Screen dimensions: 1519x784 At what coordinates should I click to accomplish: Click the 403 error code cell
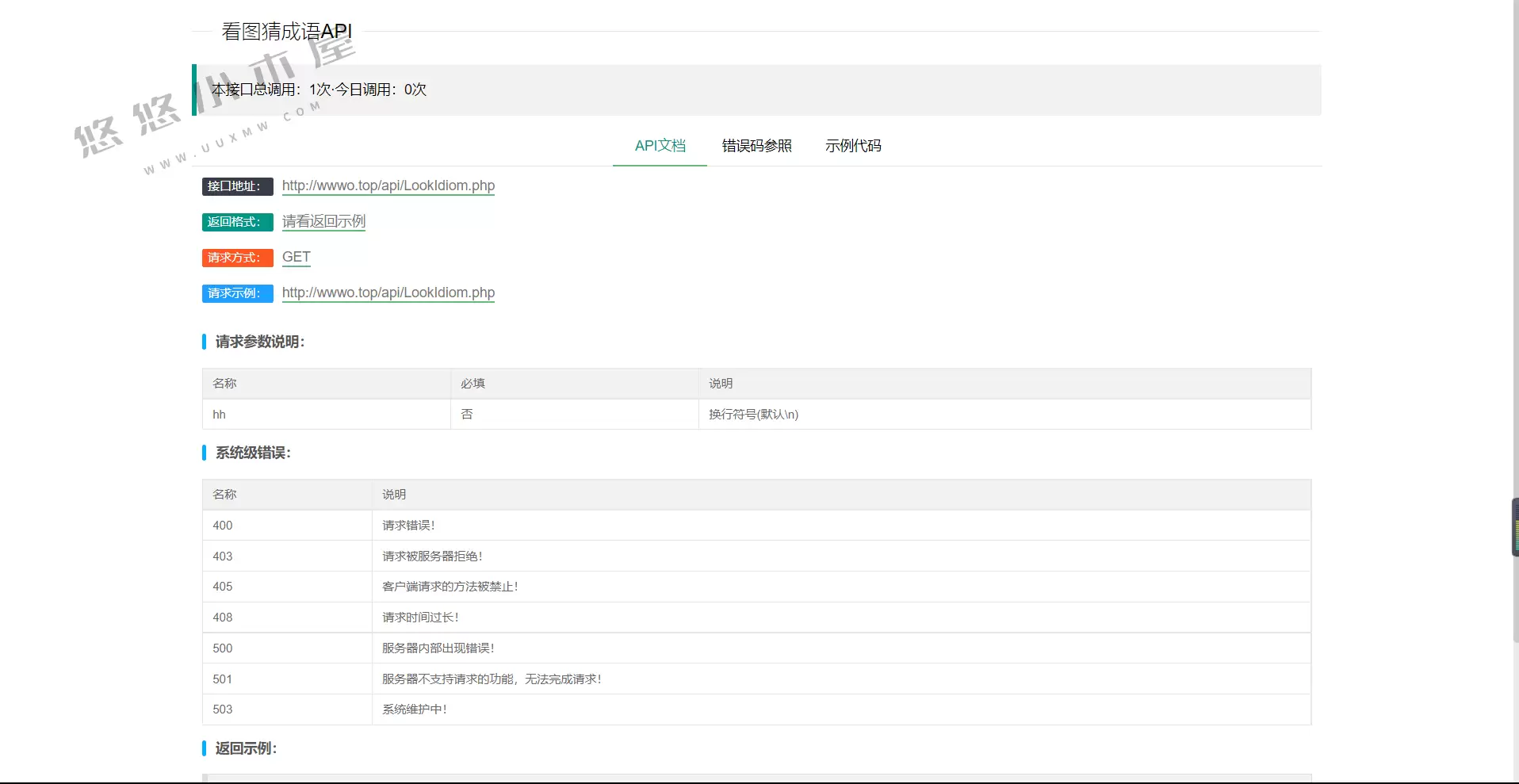coord(287,556)
